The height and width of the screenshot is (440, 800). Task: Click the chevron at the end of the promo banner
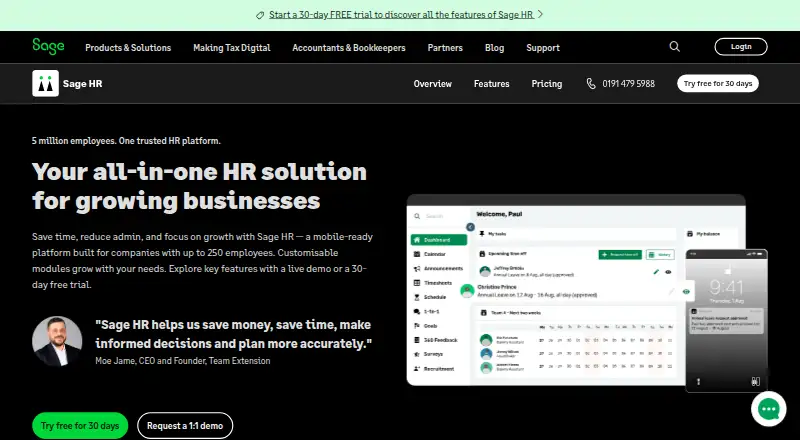[541, 14]
